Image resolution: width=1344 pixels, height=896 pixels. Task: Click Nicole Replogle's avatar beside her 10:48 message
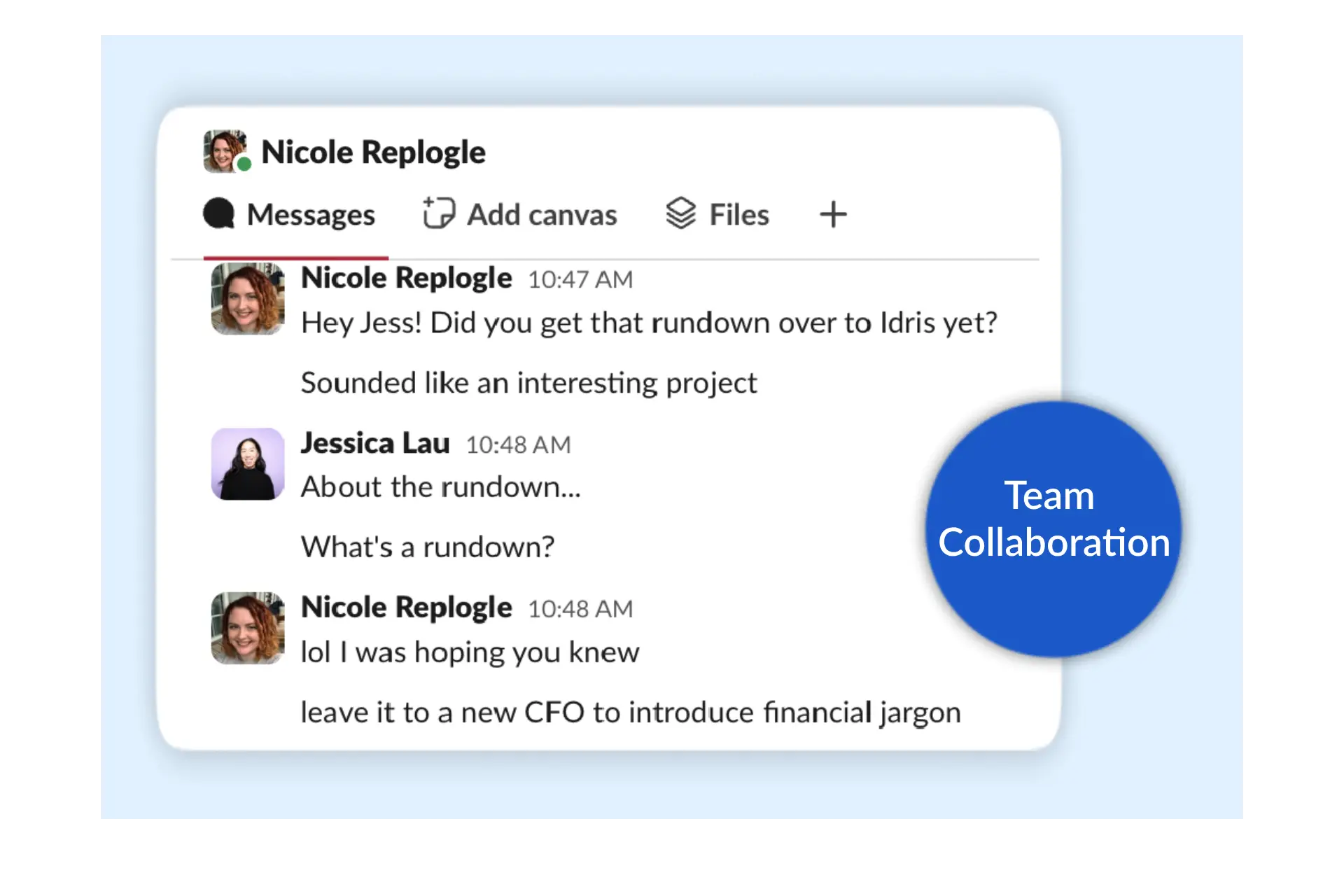tap(247, 629)
